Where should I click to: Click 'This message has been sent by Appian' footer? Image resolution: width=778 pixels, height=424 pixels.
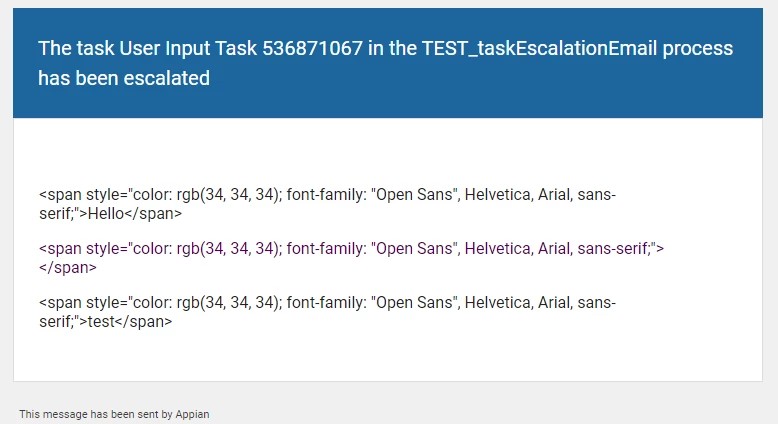[x=114, y=414]
